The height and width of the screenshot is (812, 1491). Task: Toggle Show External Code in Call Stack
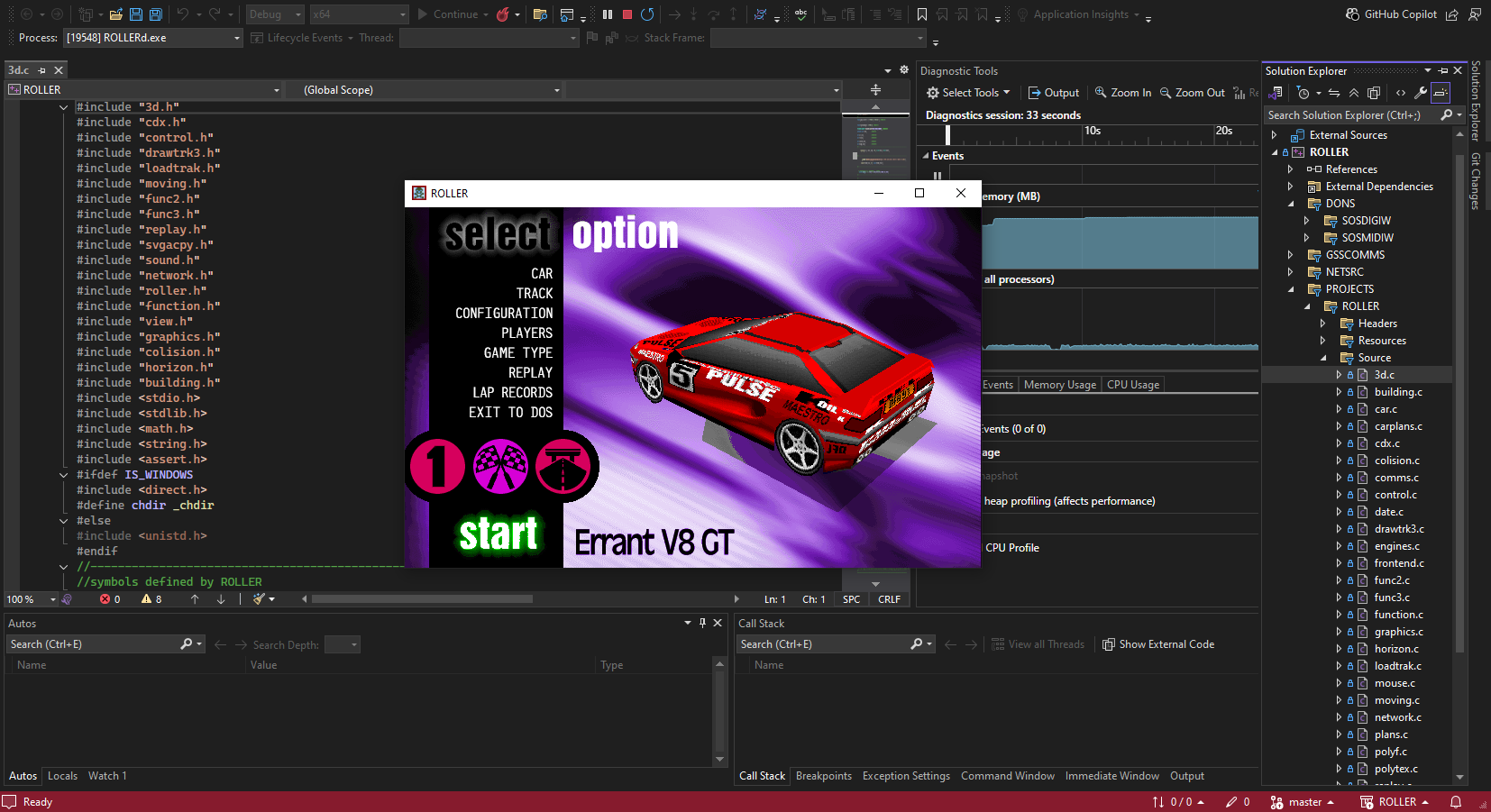(x=1158, y=644)
